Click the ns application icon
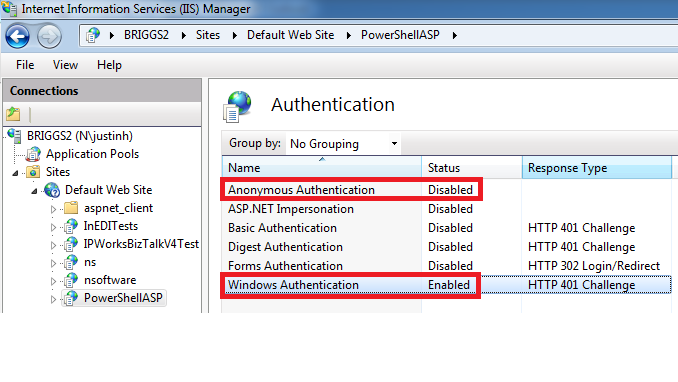This screenshot has width=678, height=382. point(71,263)
